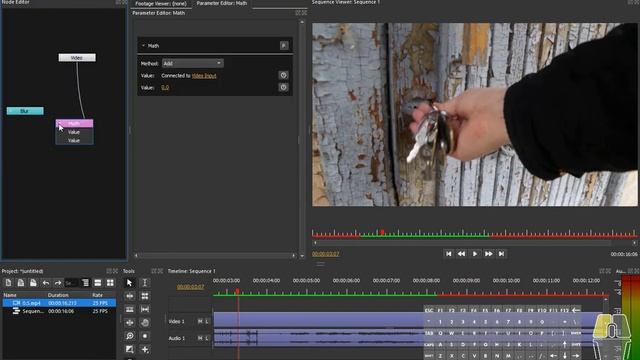The height and width of the screenshot is (360, 640).
Task: Select the Math node
Action: tap(74, 123)
